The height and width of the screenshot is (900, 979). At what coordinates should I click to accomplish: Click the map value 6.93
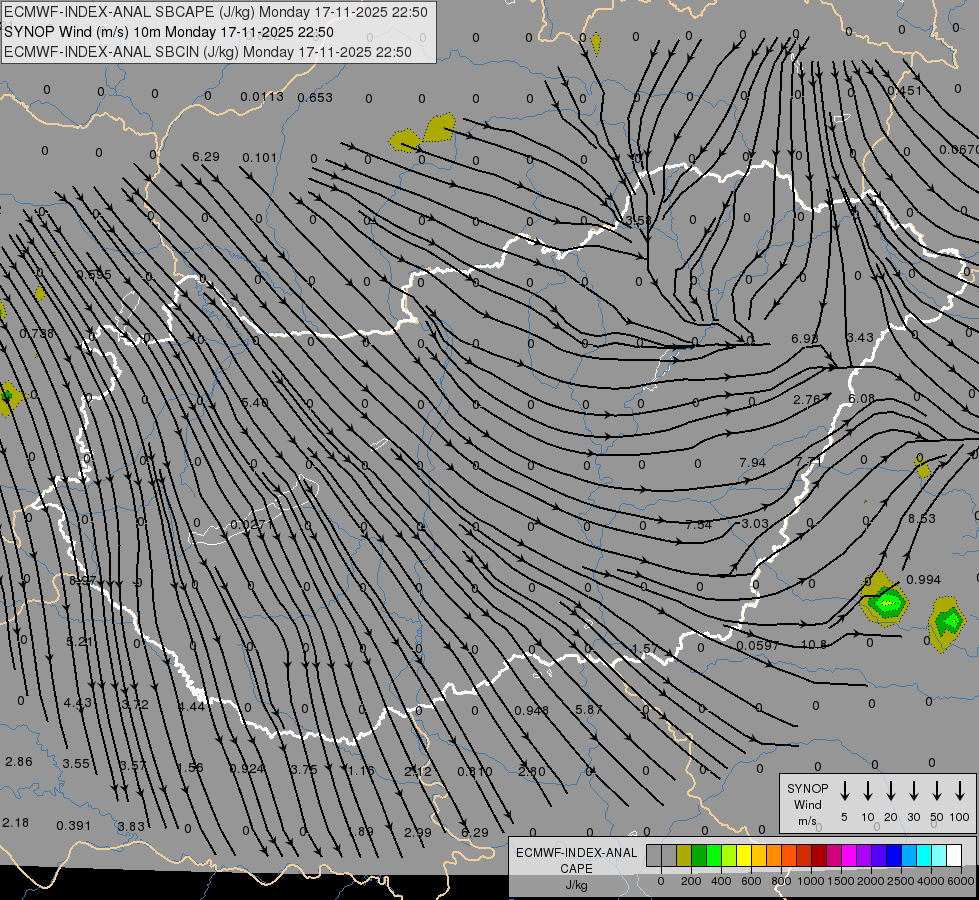pos(804,338)
